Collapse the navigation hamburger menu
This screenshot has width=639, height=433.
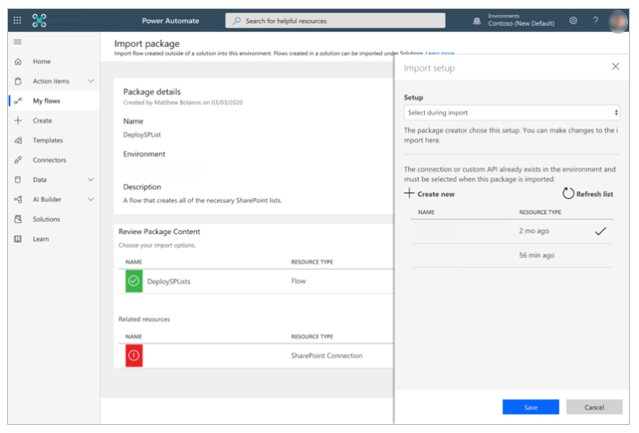tap(18, 42)
